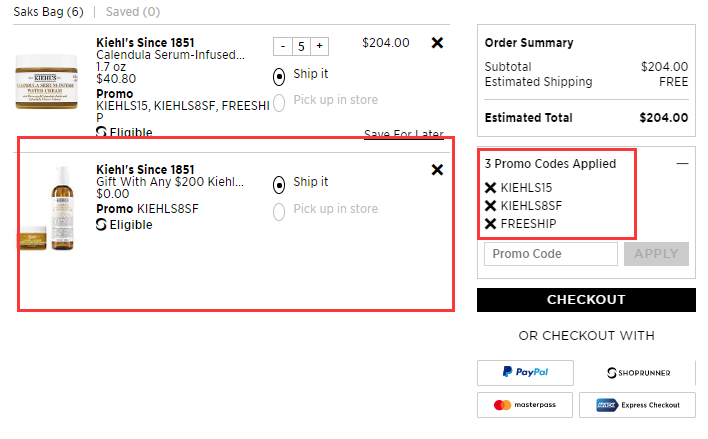Remove the KIEHLS8SF promo code

[490, 205]
